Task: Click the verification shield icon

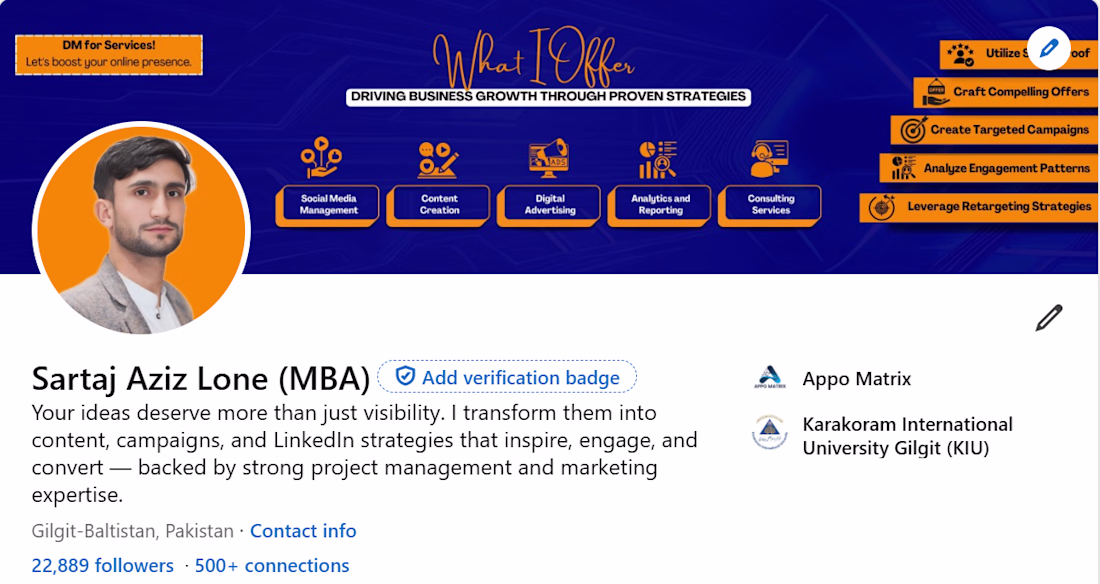Action: tap(405, 377)
